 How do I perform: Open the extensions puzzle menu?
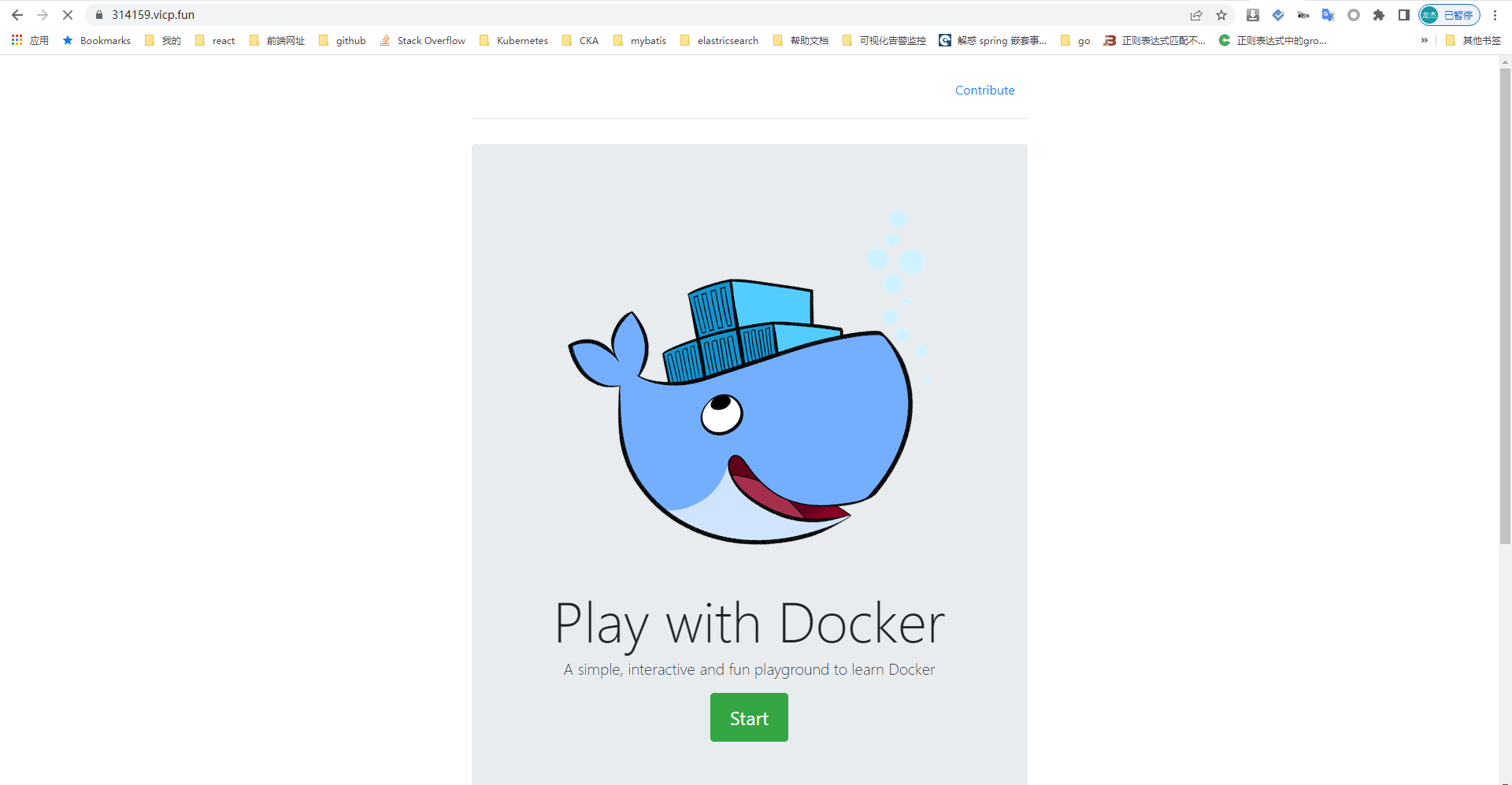1379,15
